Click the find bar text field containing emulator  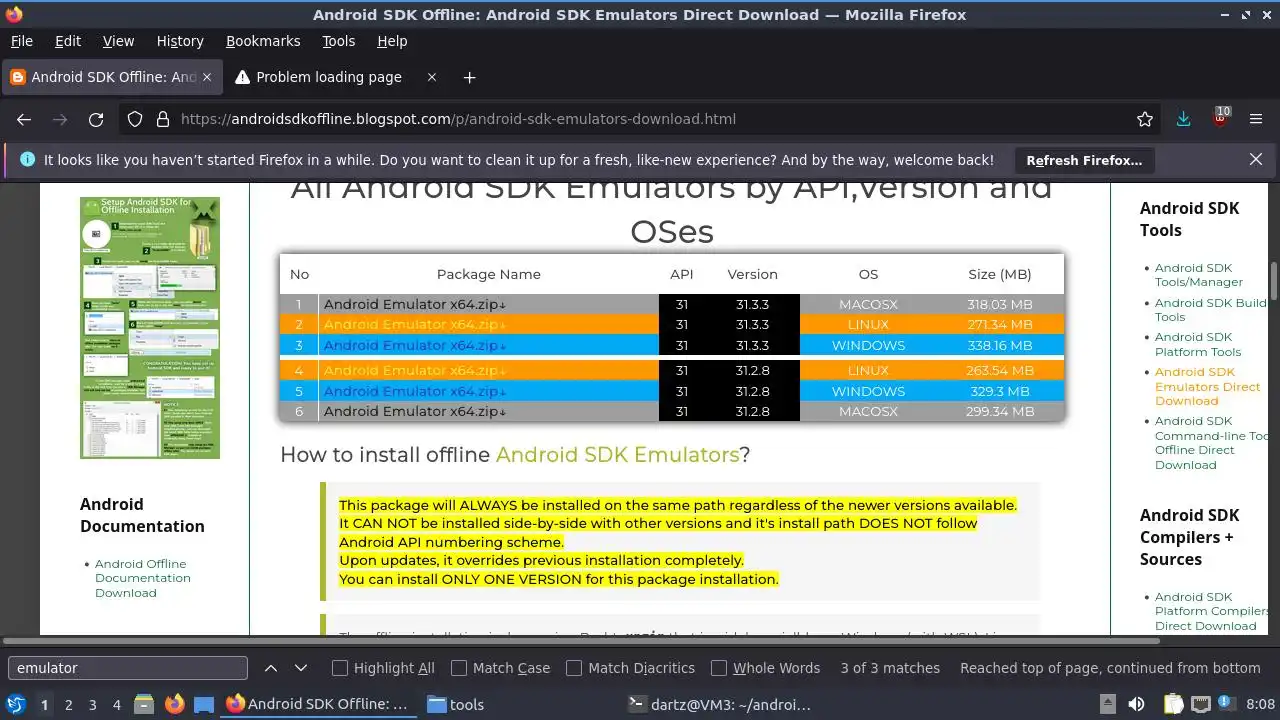[128, 668]
